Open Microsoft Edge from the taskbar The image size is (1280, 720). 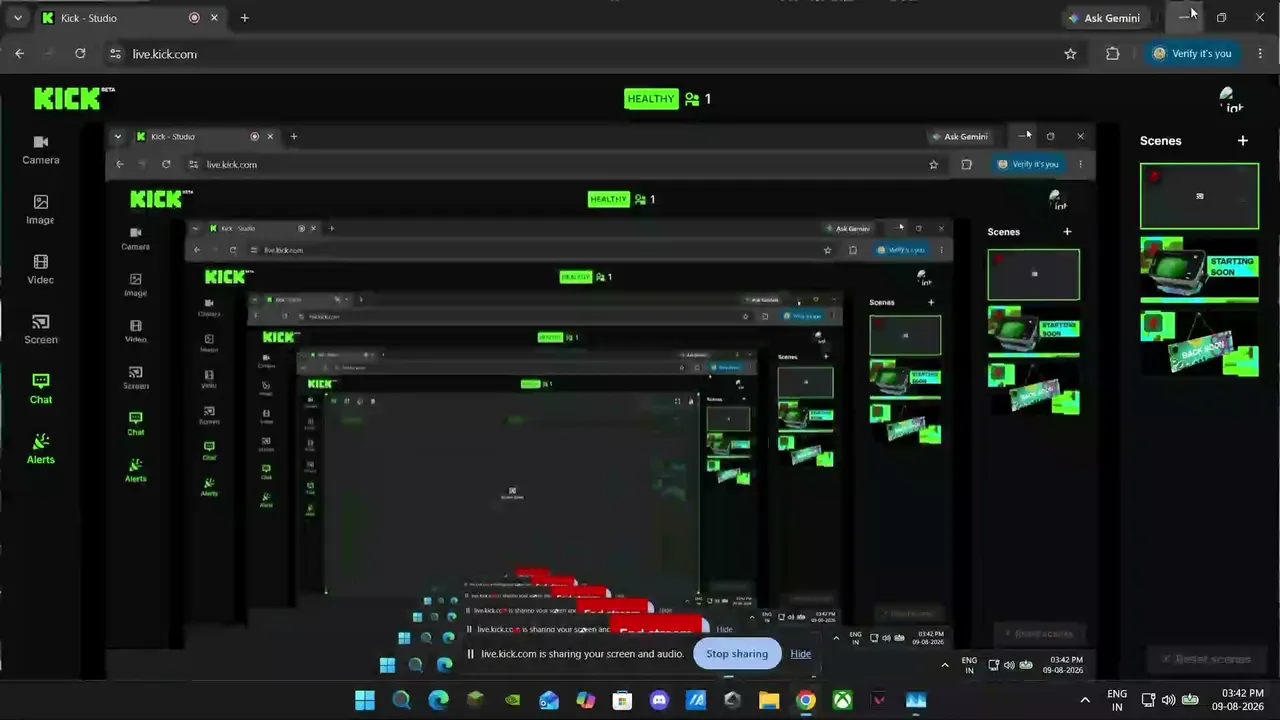tap(439, 700)
